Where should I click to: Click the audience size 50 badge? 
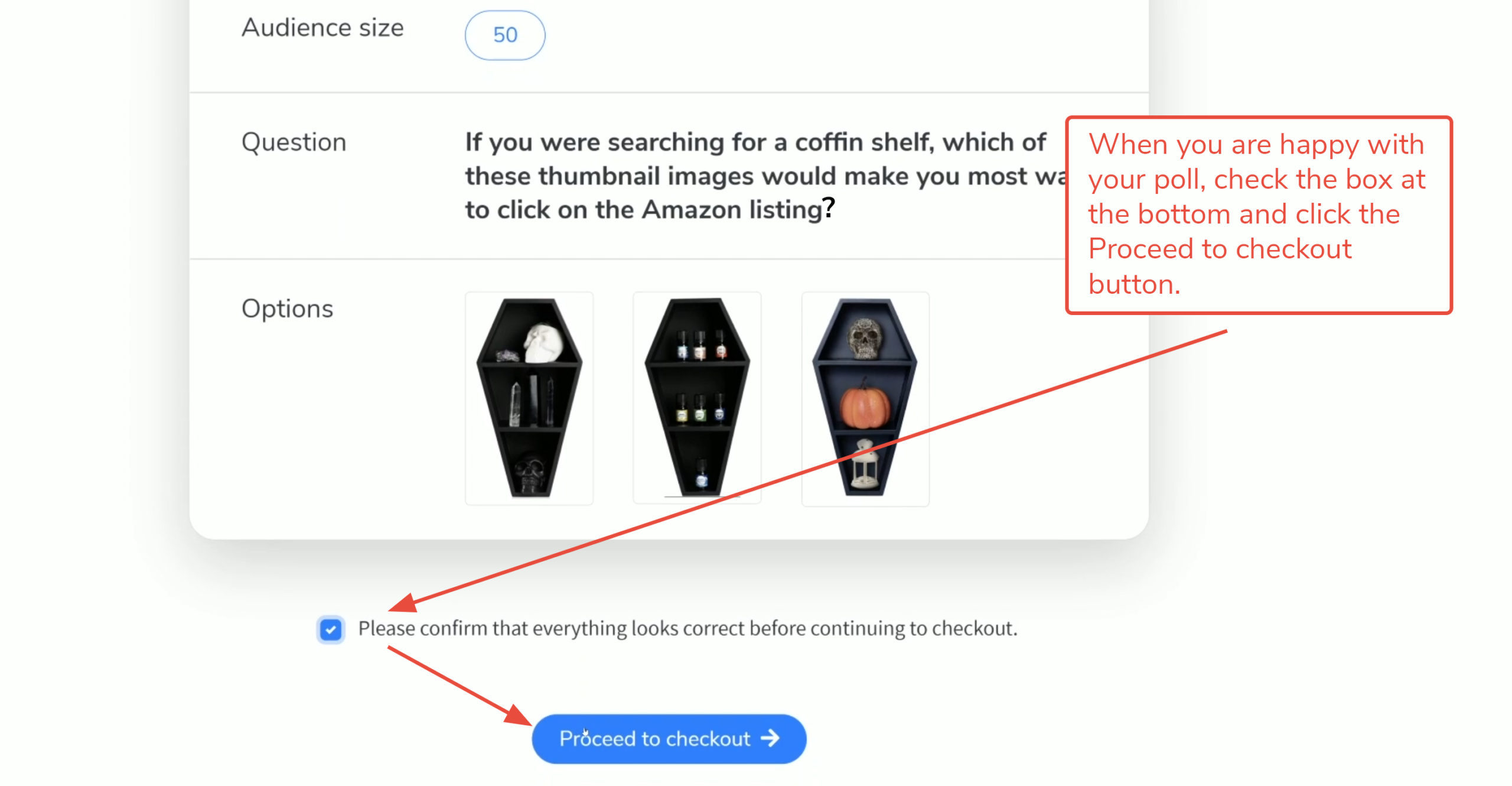[x=505, y=35]
